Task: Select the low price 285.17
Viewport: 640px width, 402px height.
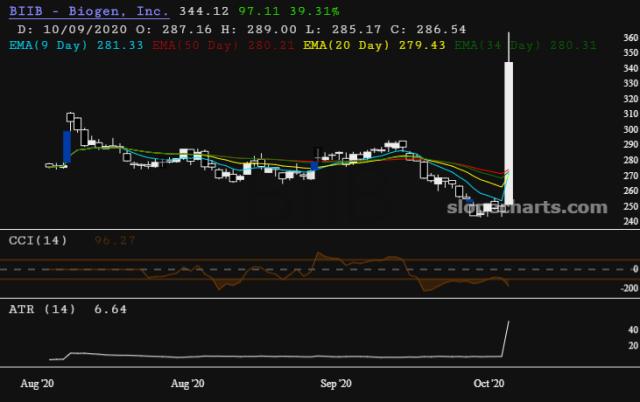Action: (x=356, y=29)
